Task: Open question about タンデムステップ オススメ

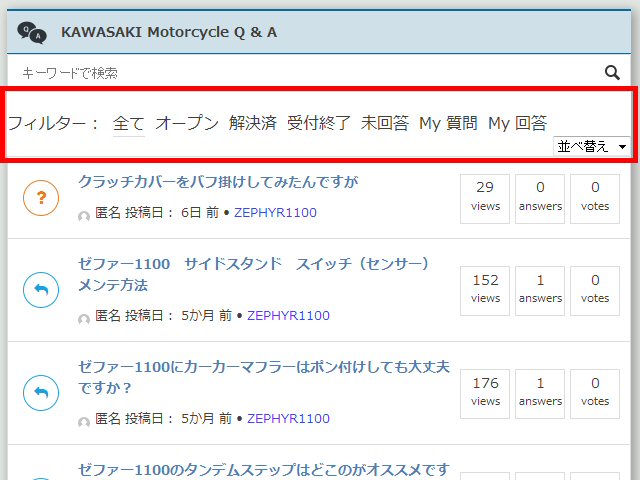Action: (x=264, y=470)
